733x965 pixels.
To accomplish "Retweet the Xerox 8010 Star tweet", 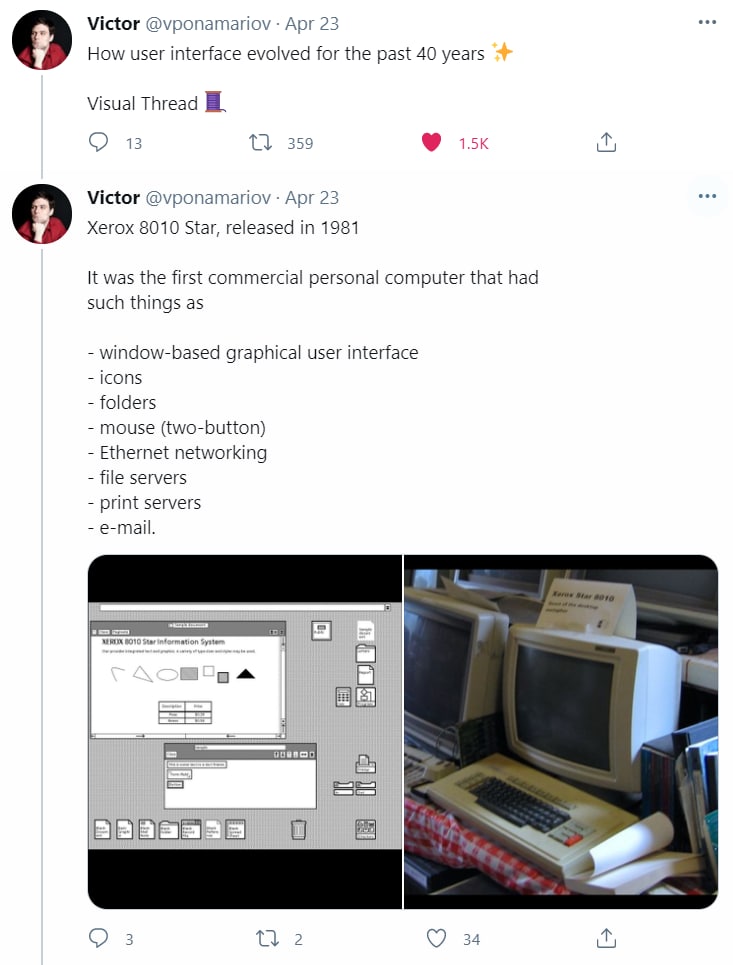I will (x=267, y=939).
